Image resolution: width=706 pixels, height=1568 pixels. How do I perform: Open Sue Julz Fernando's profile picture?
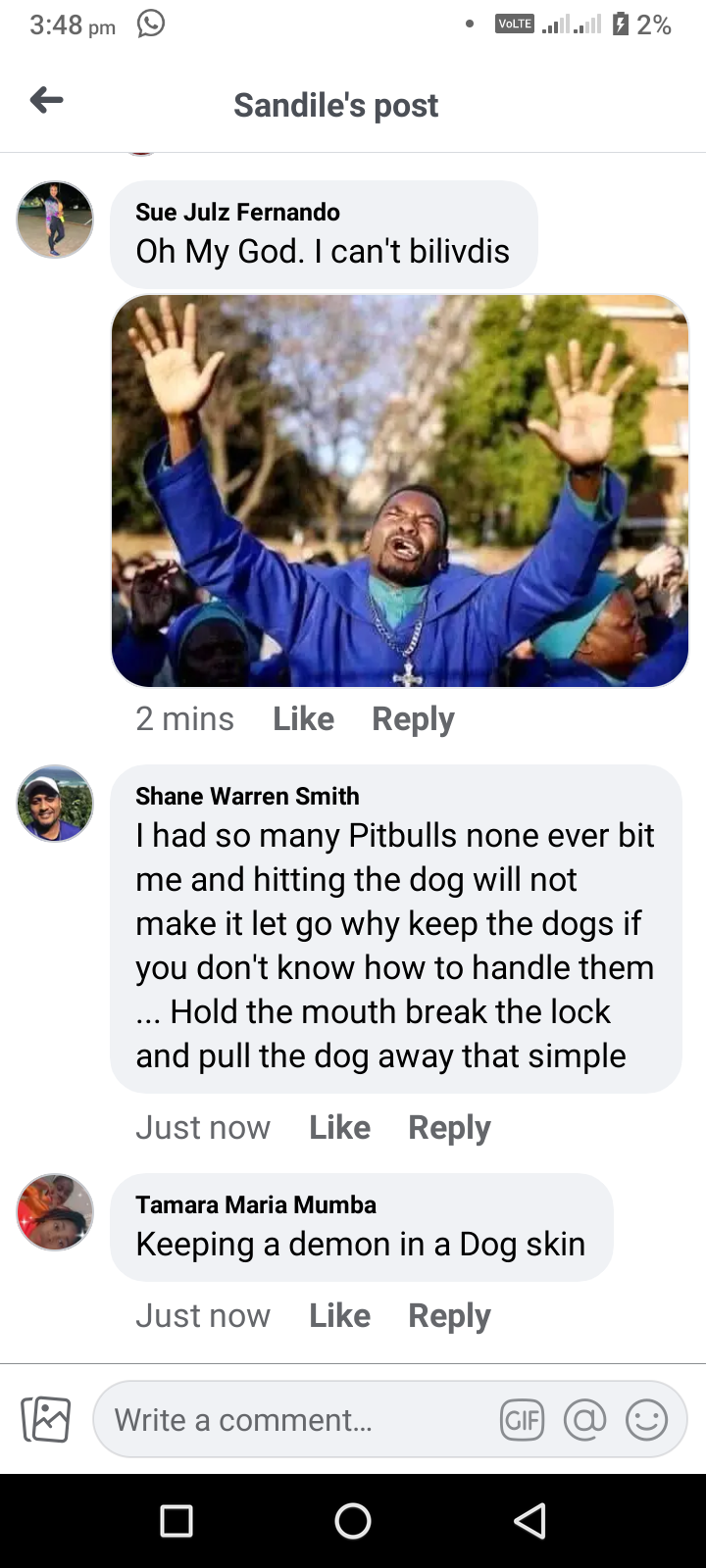(55, 220)
